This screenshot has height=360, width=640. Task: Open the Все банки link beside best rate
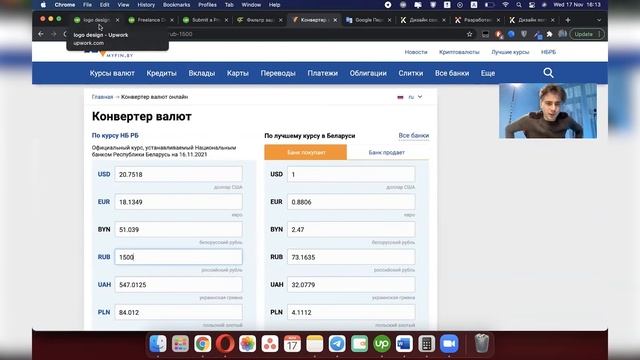[x=413, y=136]
